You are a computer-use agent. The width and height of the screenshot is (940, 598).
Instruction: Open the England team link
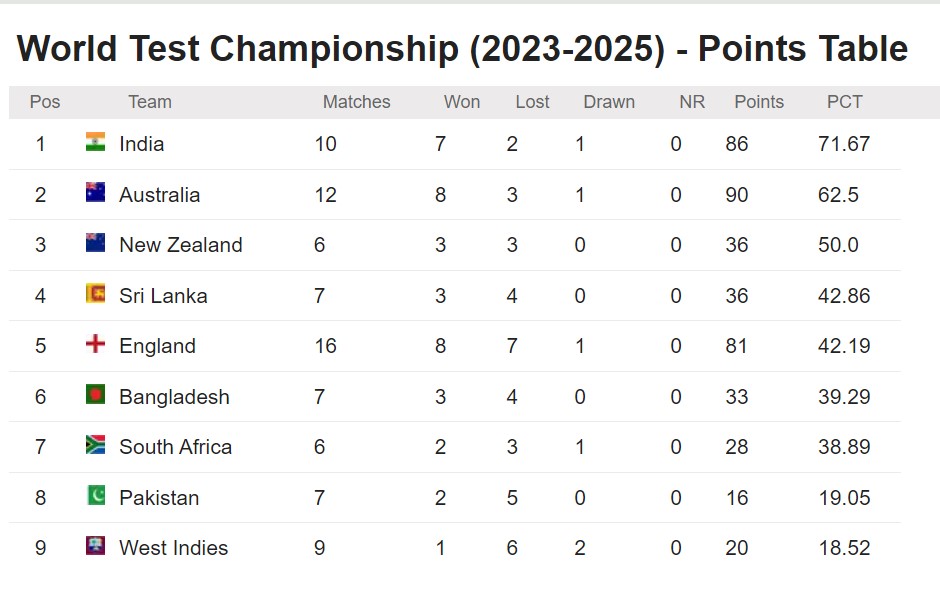[157, 346]
